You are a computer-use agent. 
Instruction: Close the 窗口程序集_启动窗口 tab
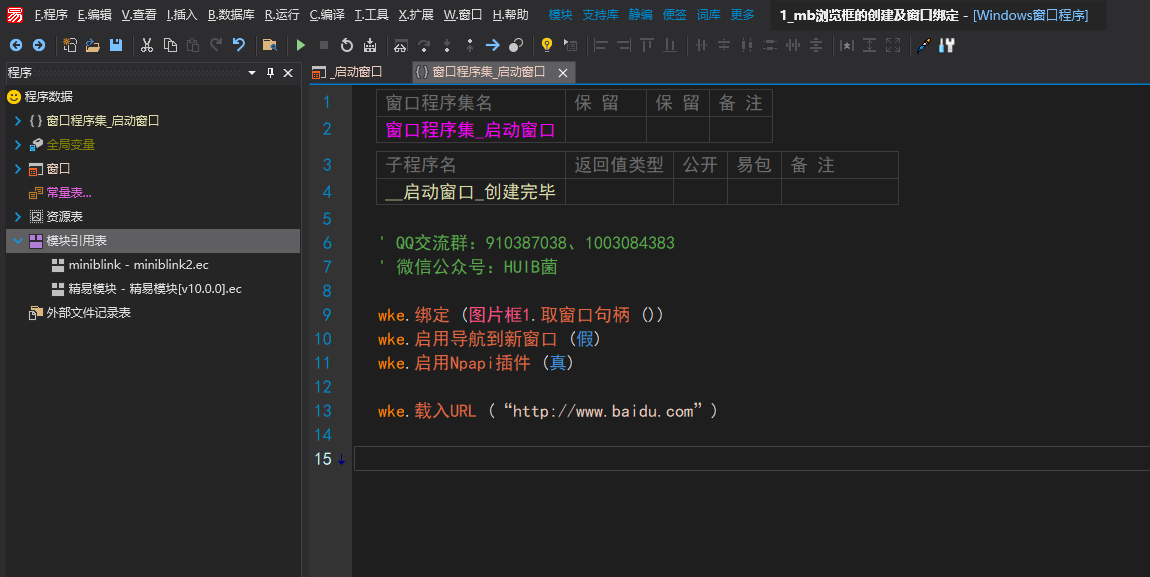(x=563, y=73)
